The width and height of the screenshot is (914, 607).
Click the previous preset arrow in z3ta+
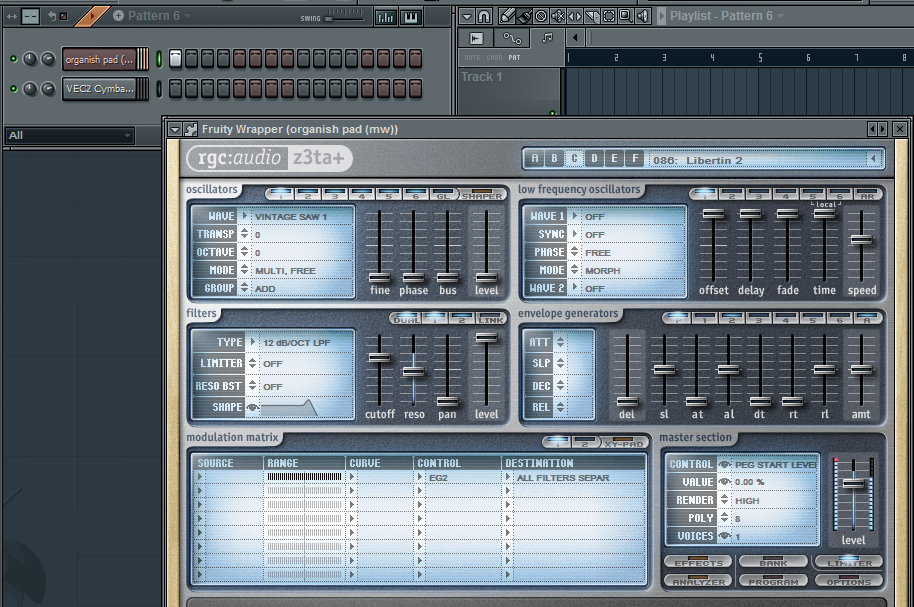point(873,159)
